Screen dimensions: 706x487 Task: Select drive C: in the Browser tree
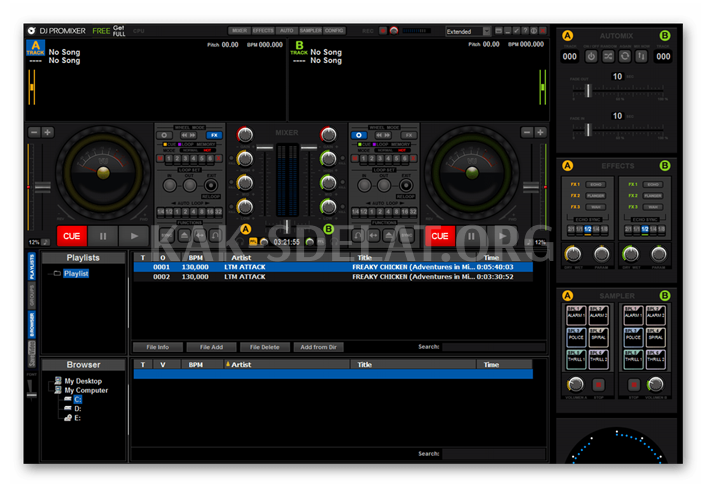(x=78, y=399)
